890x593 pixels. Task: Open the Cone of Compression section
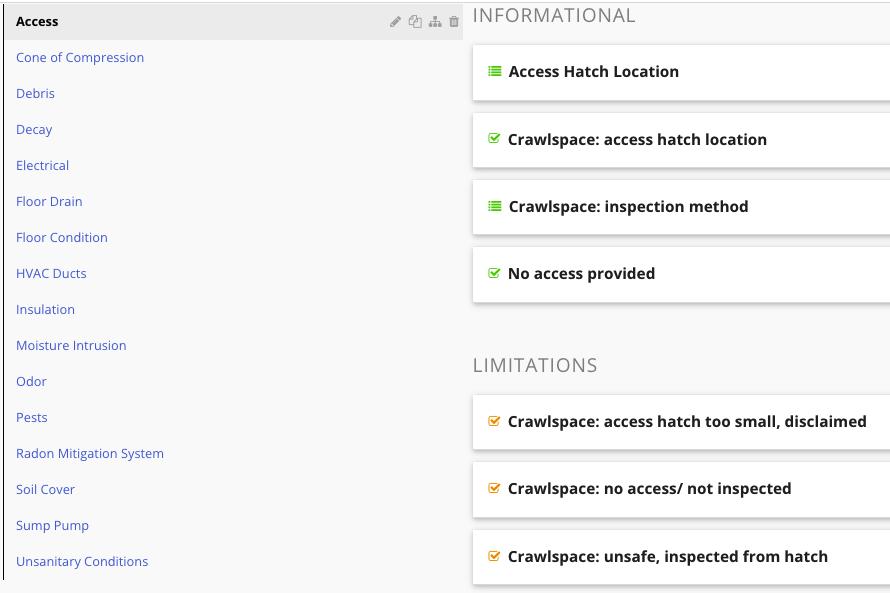(80, 57)
